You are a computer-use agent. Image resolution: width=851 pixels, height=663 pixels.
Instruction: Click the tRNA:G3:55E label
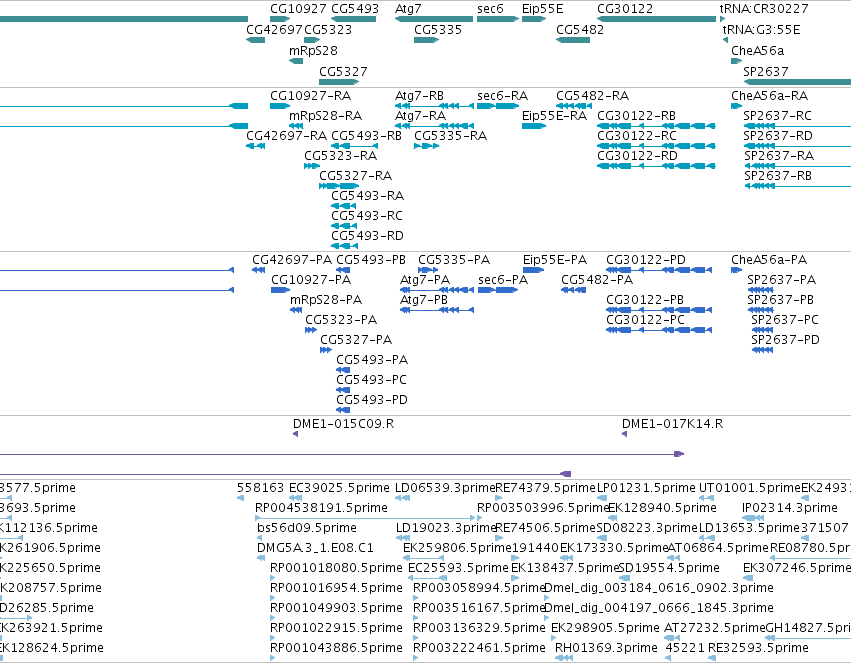pyautogui.click(x=761, y=30)
